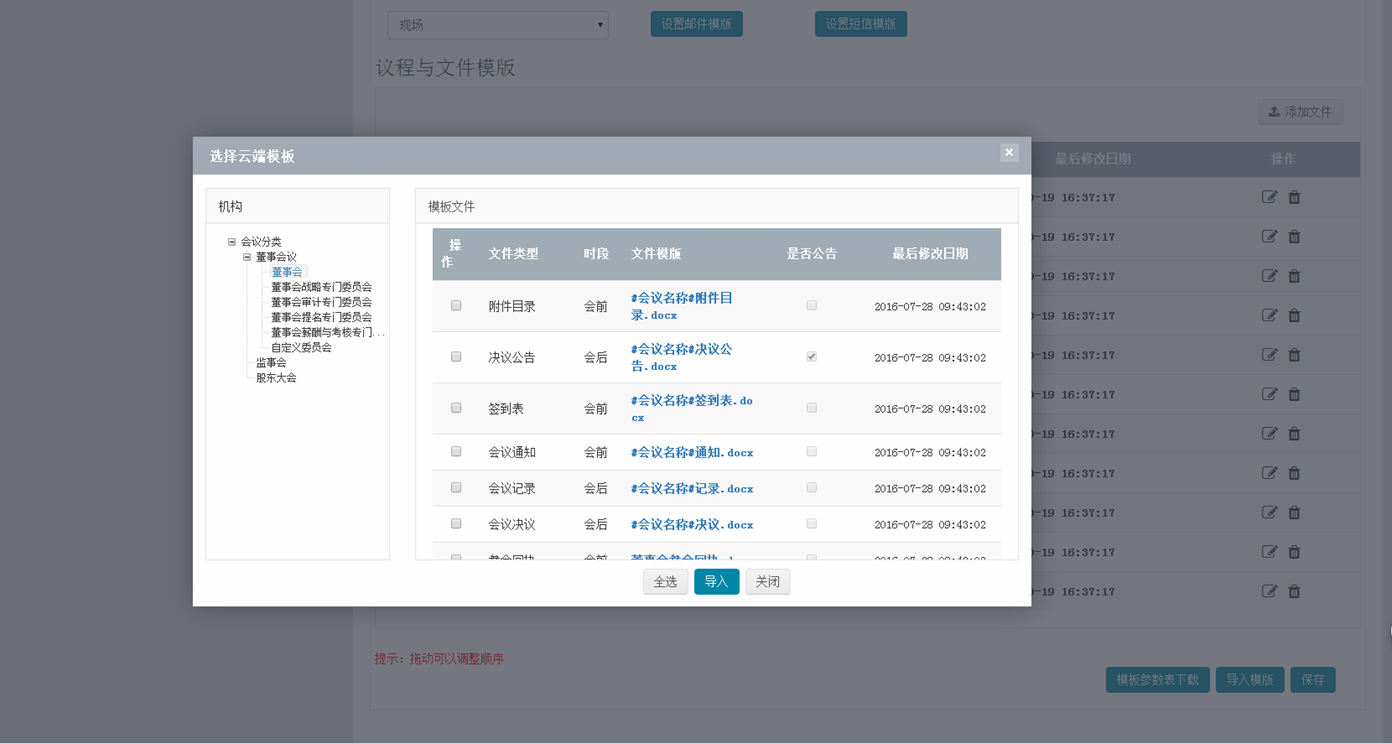Open the 现场 dropdown in background page
Viewport: 1392px width, 744px height.
click(498, 25)
